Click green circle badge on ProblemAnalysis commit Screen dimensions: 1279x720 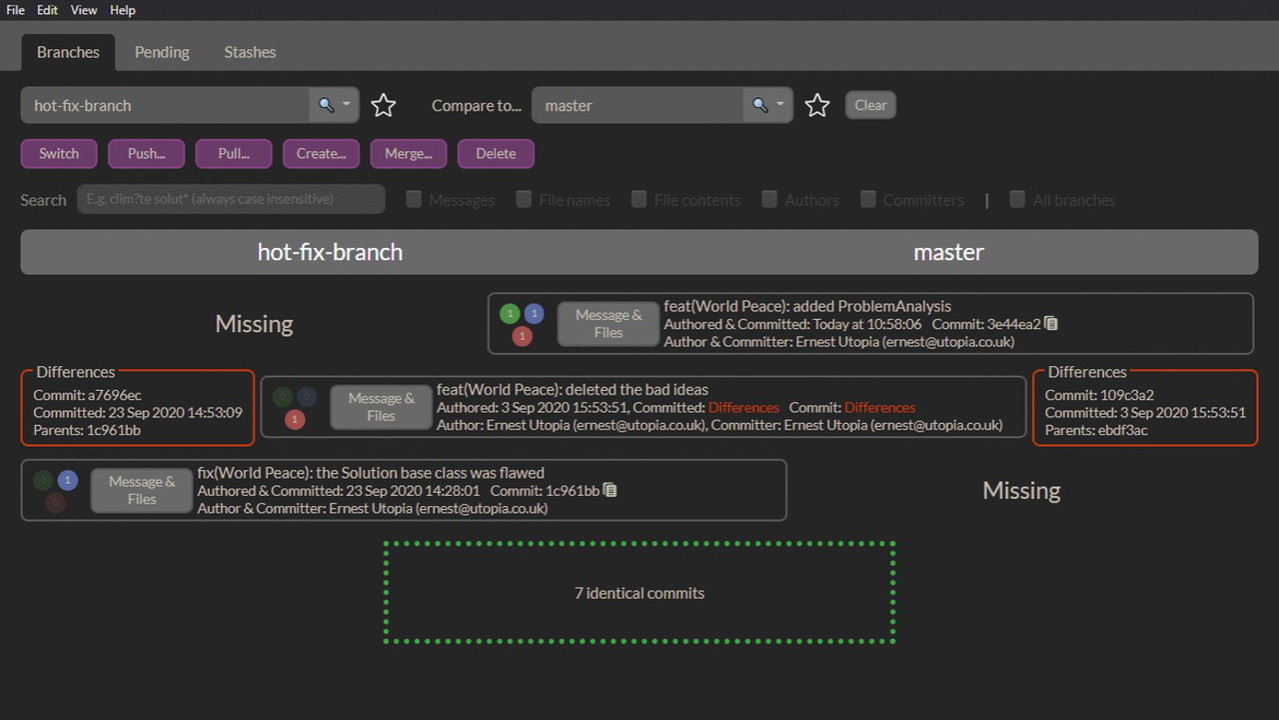point(510,314)
